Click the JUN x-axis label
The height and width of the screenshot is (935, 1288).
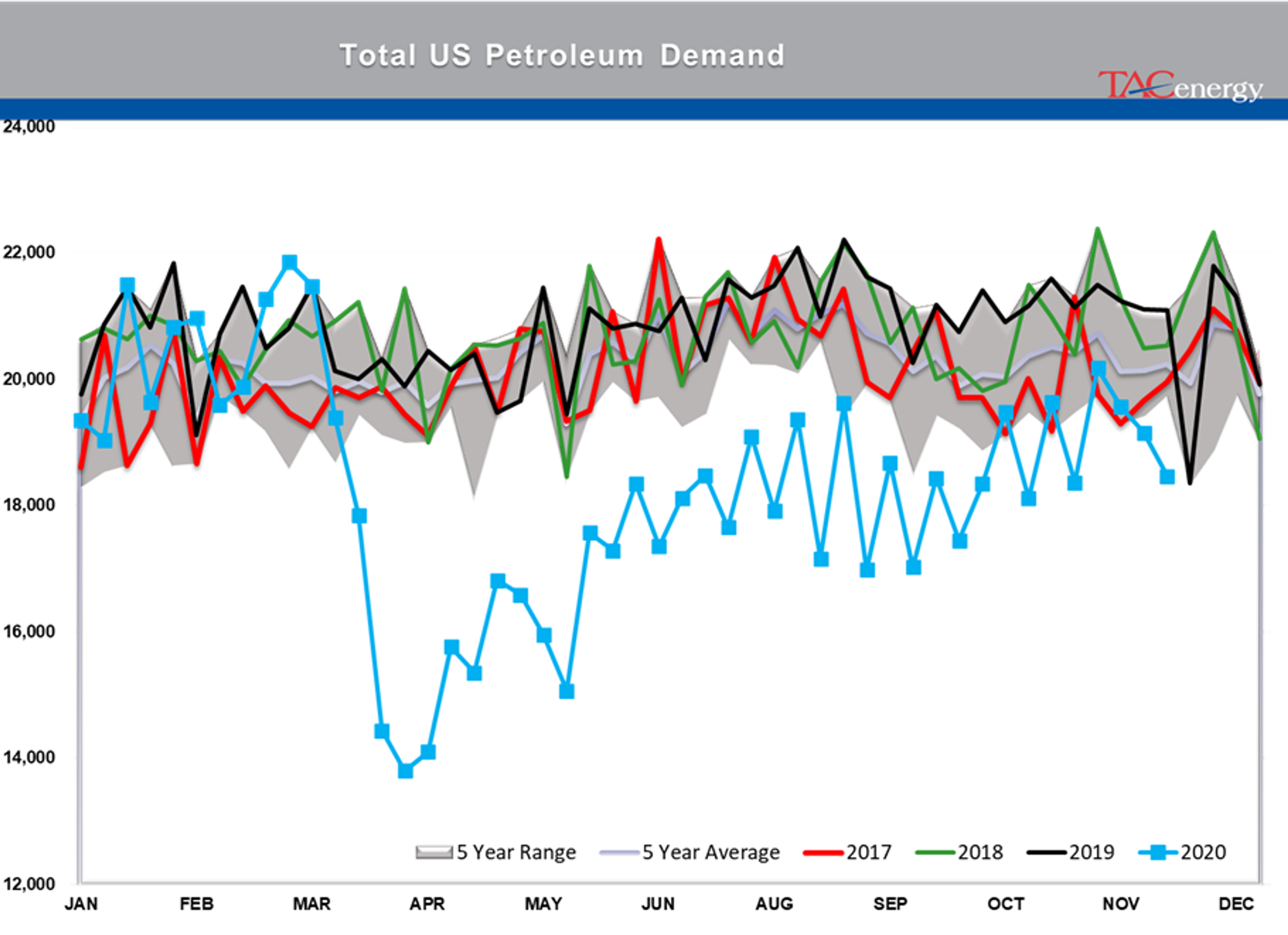658,904
